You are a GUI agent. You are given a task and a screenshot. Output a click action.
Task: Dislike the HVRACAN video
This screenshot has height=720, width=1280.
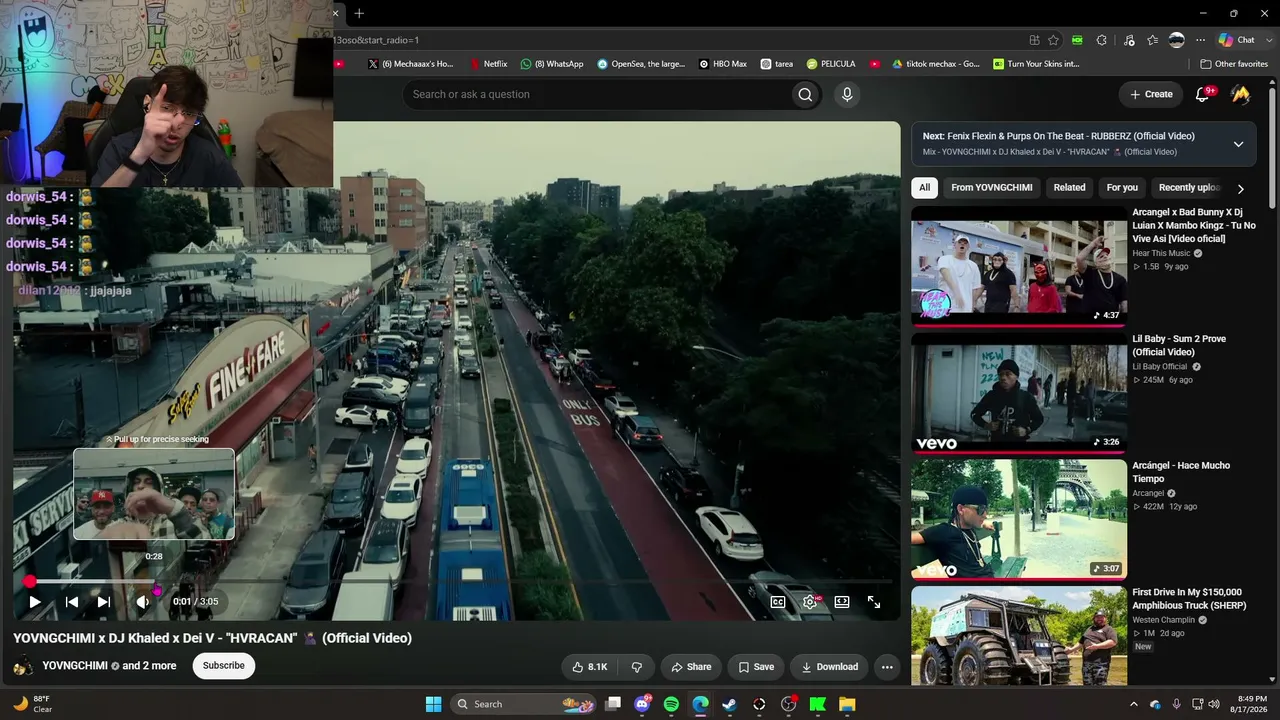pyautogui.click(x=636, y=667)
